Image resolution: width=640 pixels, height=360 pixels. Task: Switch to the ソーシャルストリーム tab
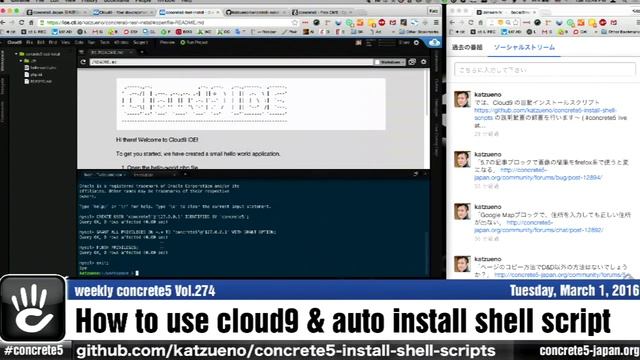coord(524,47)
